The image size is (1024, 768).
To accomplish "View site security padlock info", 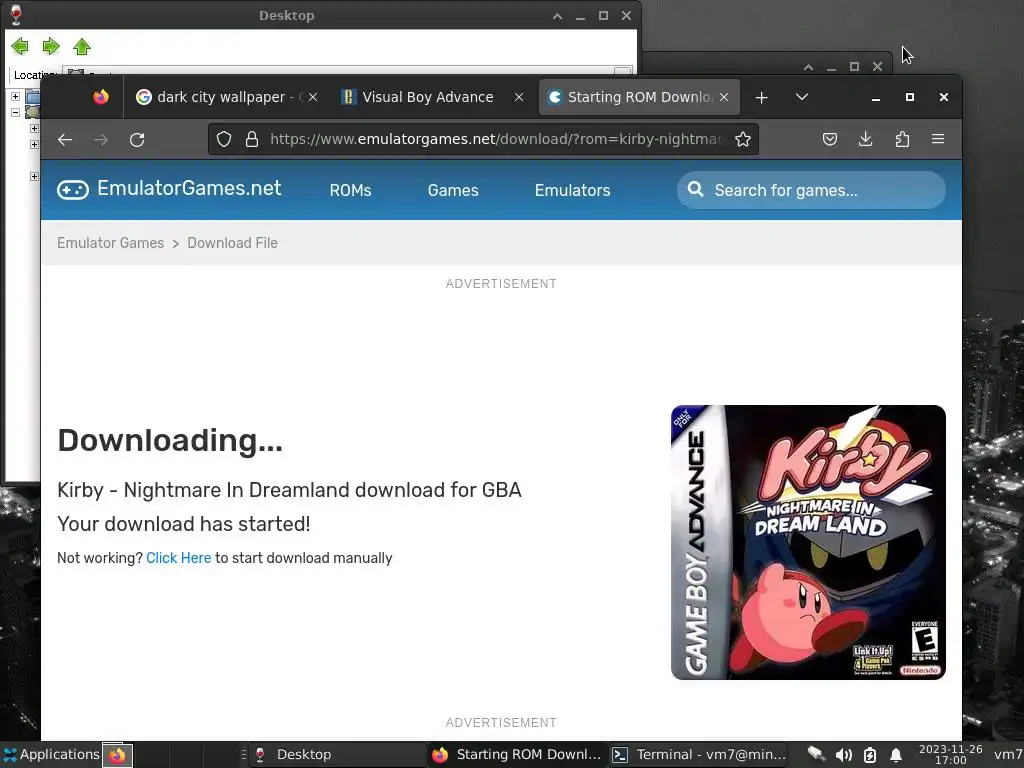I will [252, 139].
